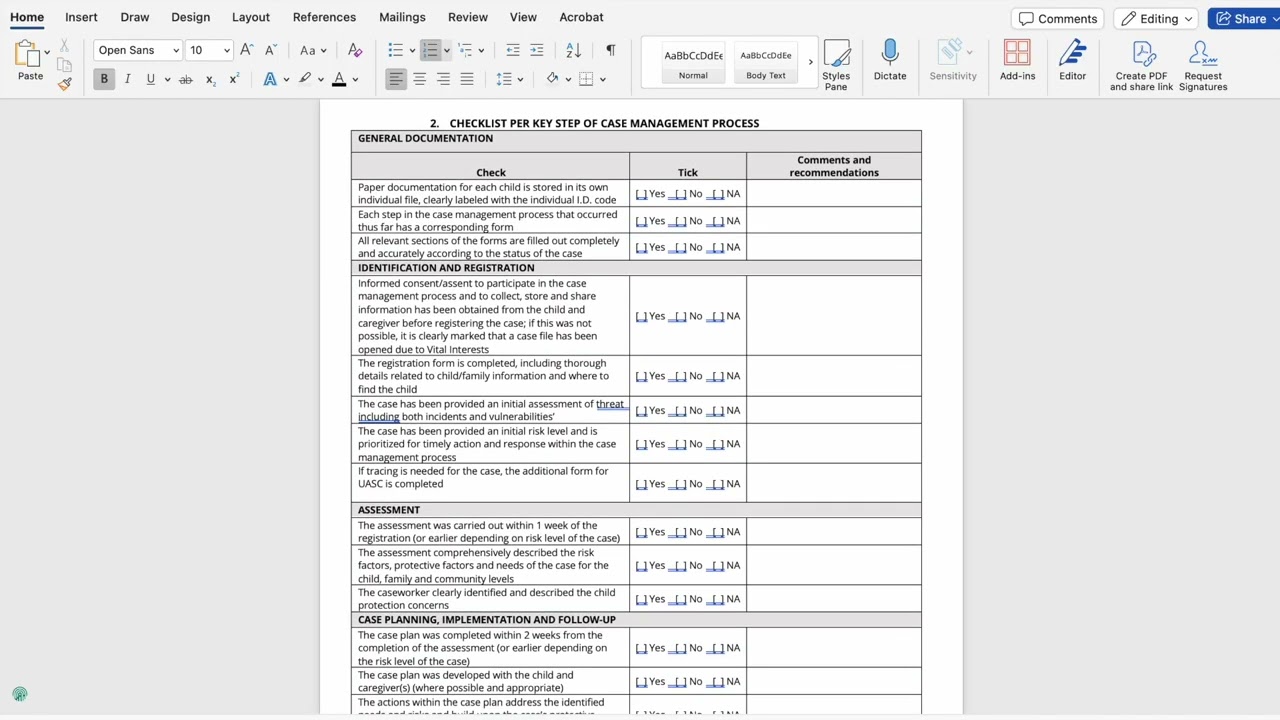Click the IDENTIFICATION AND REGISTRATION heading row
Image resolution: width=1280 pixels, height=720 pixels.
[x=636, y=268]
